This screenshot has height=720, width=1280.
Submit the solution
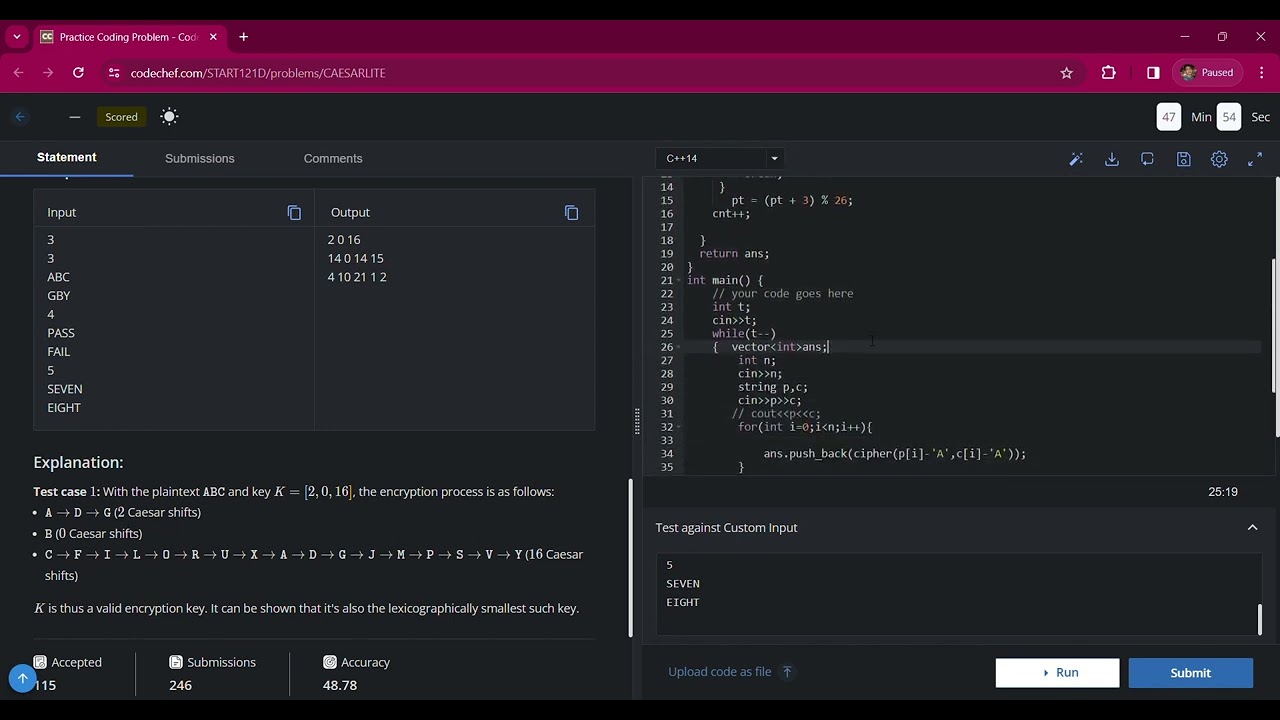[x=1190, y=673]
